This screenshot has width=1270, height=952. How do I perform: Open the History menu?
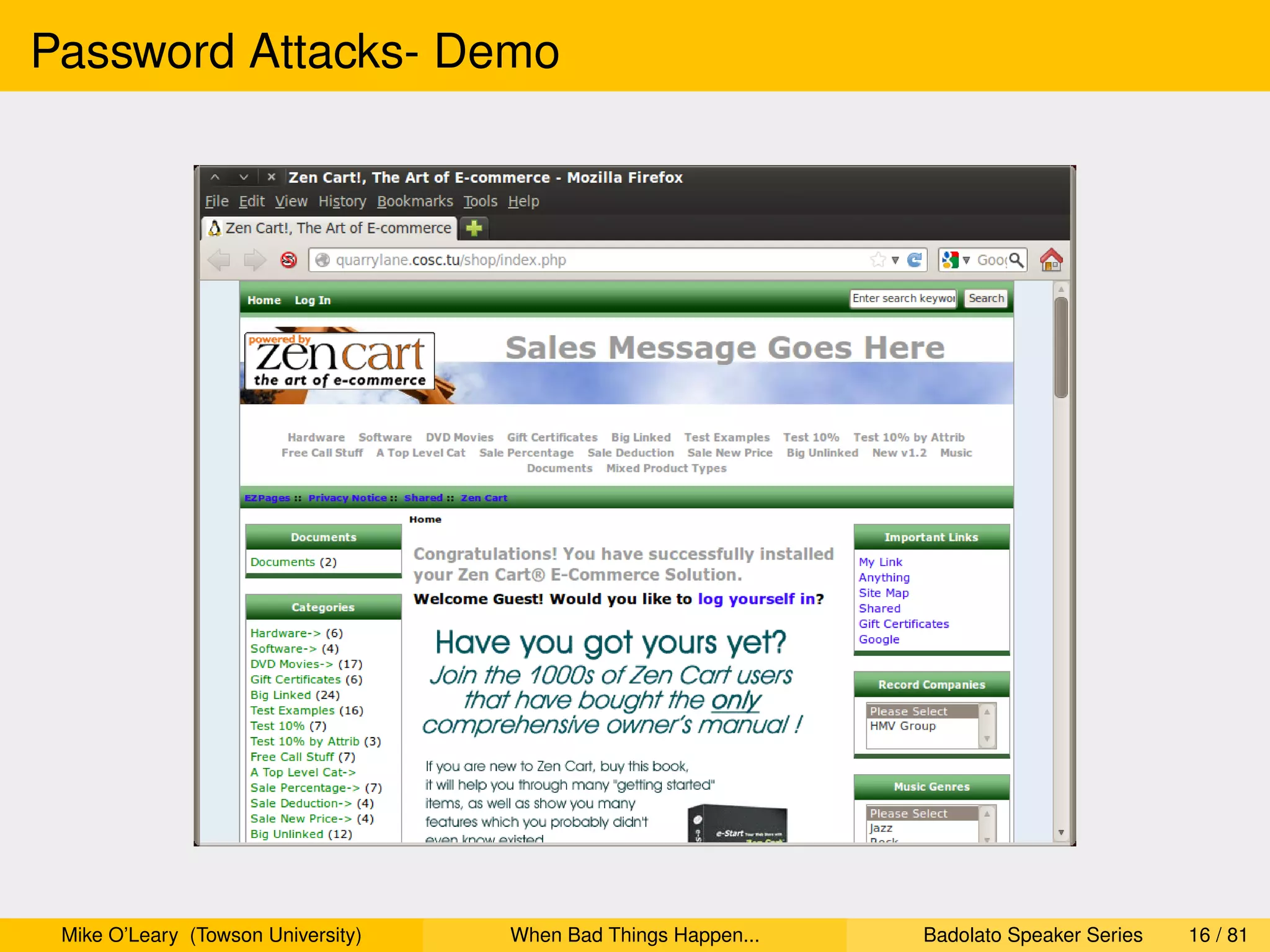pos(342,201)
